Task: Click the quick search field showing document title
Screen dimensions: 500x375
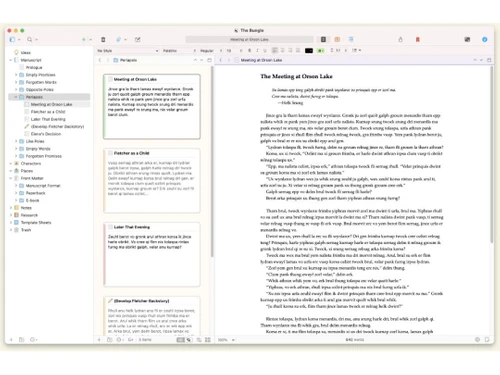Action: coord(249,39)
